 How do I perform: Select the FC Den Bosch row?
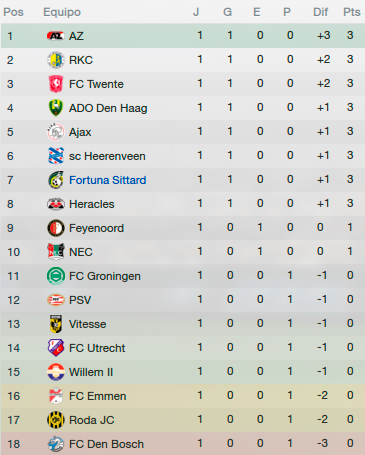click(182, 444)
